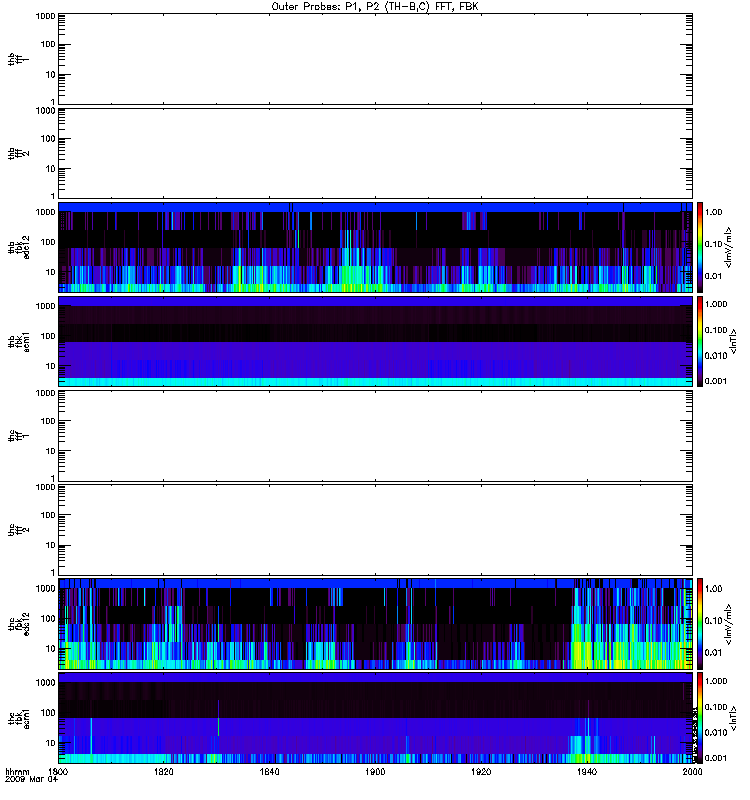Screen dimensions: 750x800
Task: Click the '0.10' value on the thc edc12 color bar
Action: point(713,621)
